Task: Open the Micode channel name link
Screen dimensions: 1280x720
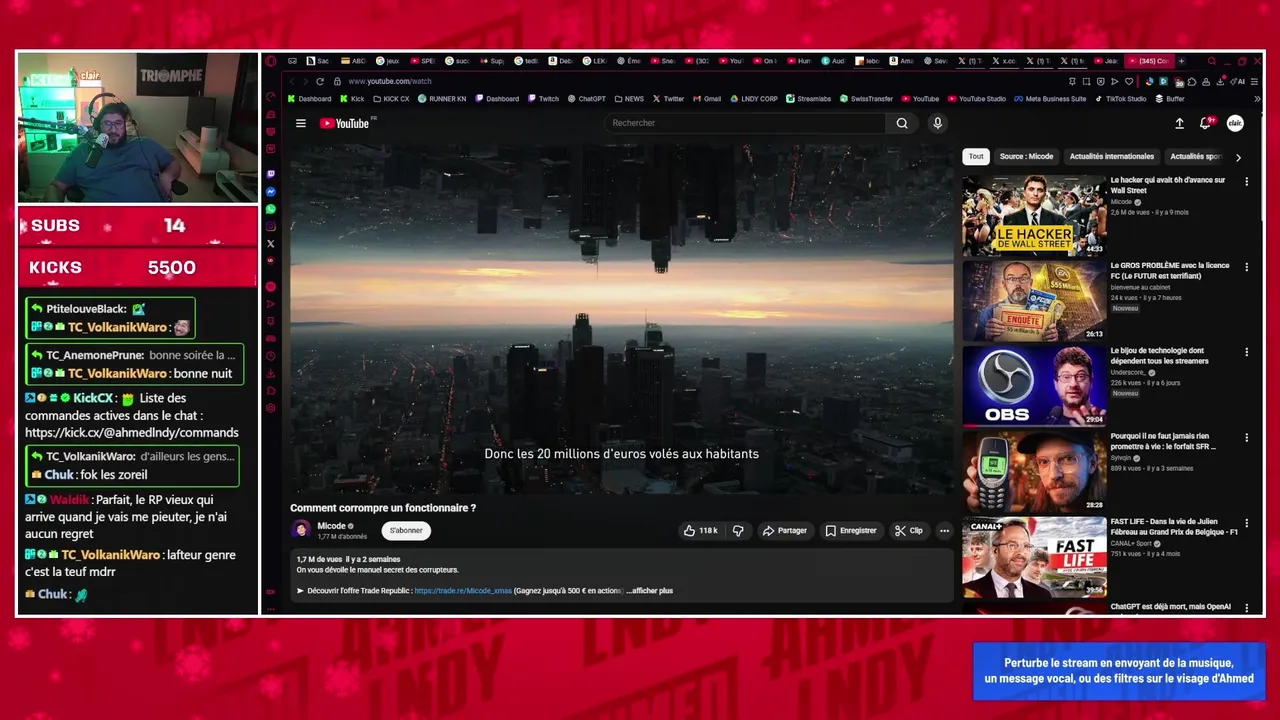Action: 331,526
